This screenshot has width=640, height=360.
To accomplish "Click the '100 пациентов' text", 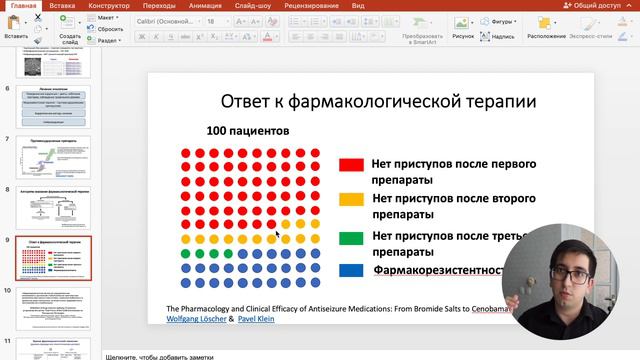I will click(x=248, y=131).
